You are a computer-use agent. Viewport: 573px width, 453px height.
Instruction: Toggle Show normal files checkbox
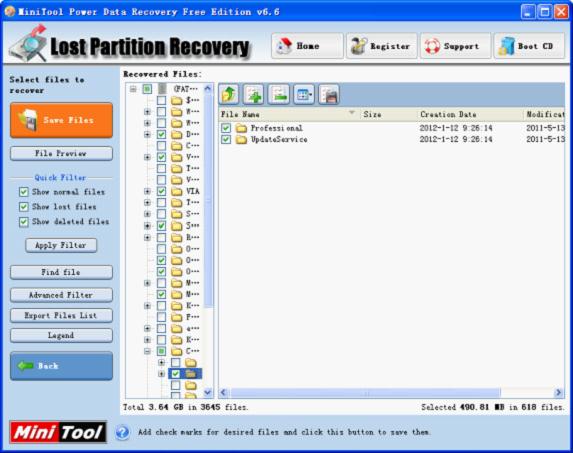[x=24, y=192]
